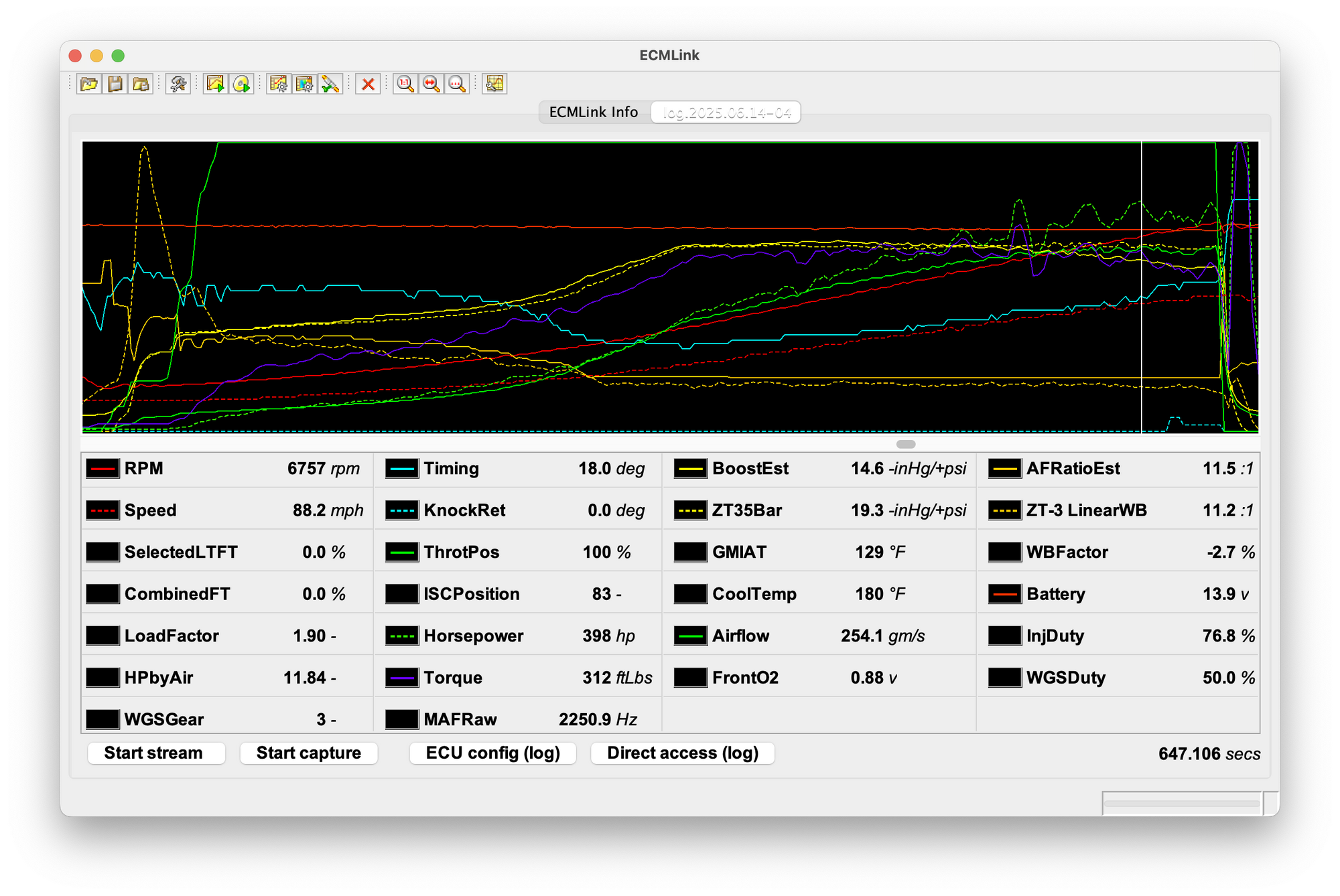Screen dimensions: 1340x896
Task: Click the Battery red line swatch
Action: click(1005, 594)
